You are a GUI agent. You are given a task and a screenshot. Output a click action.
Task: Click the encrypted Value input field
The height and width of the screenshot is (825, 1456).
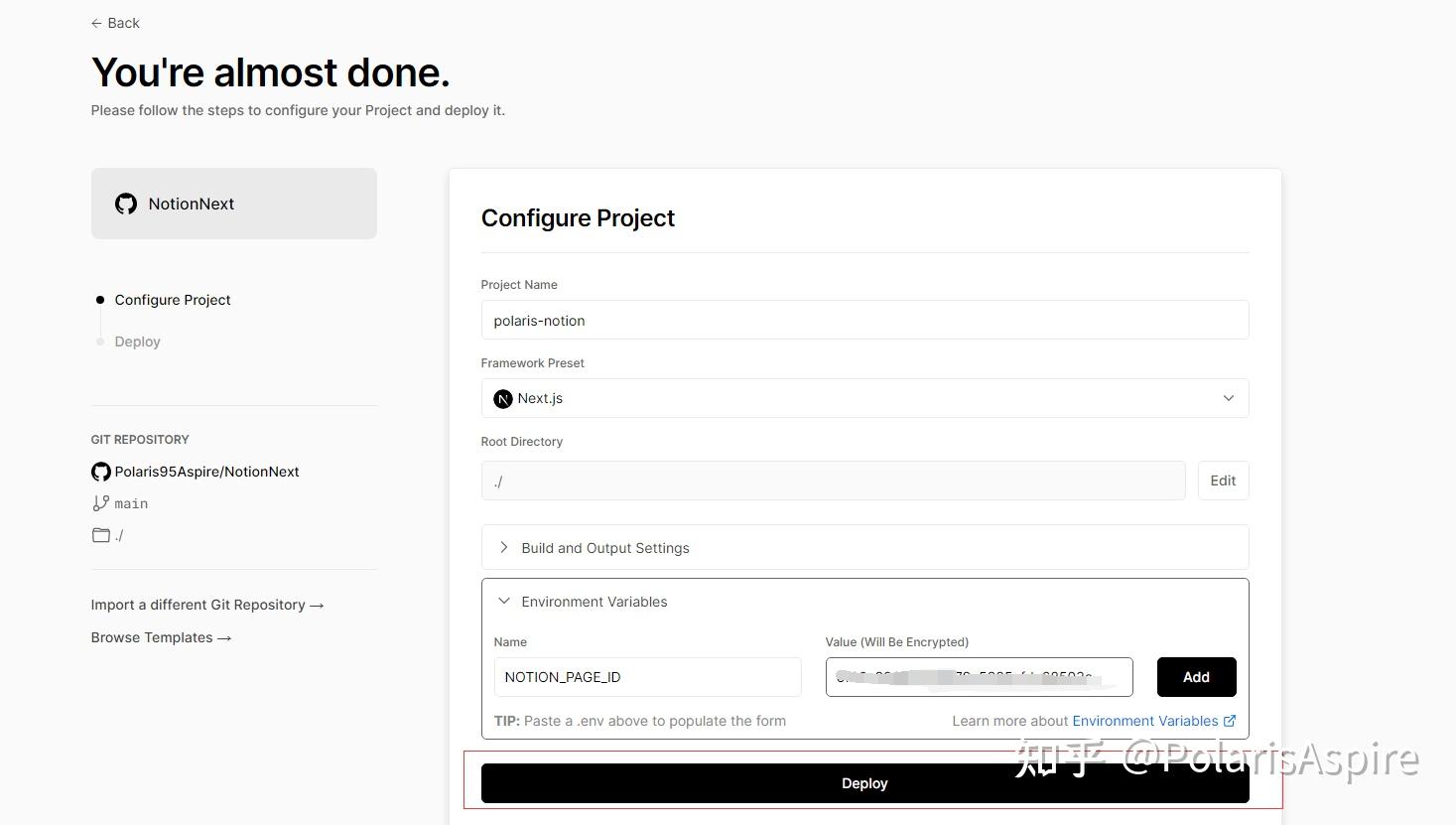coord(979,677)
